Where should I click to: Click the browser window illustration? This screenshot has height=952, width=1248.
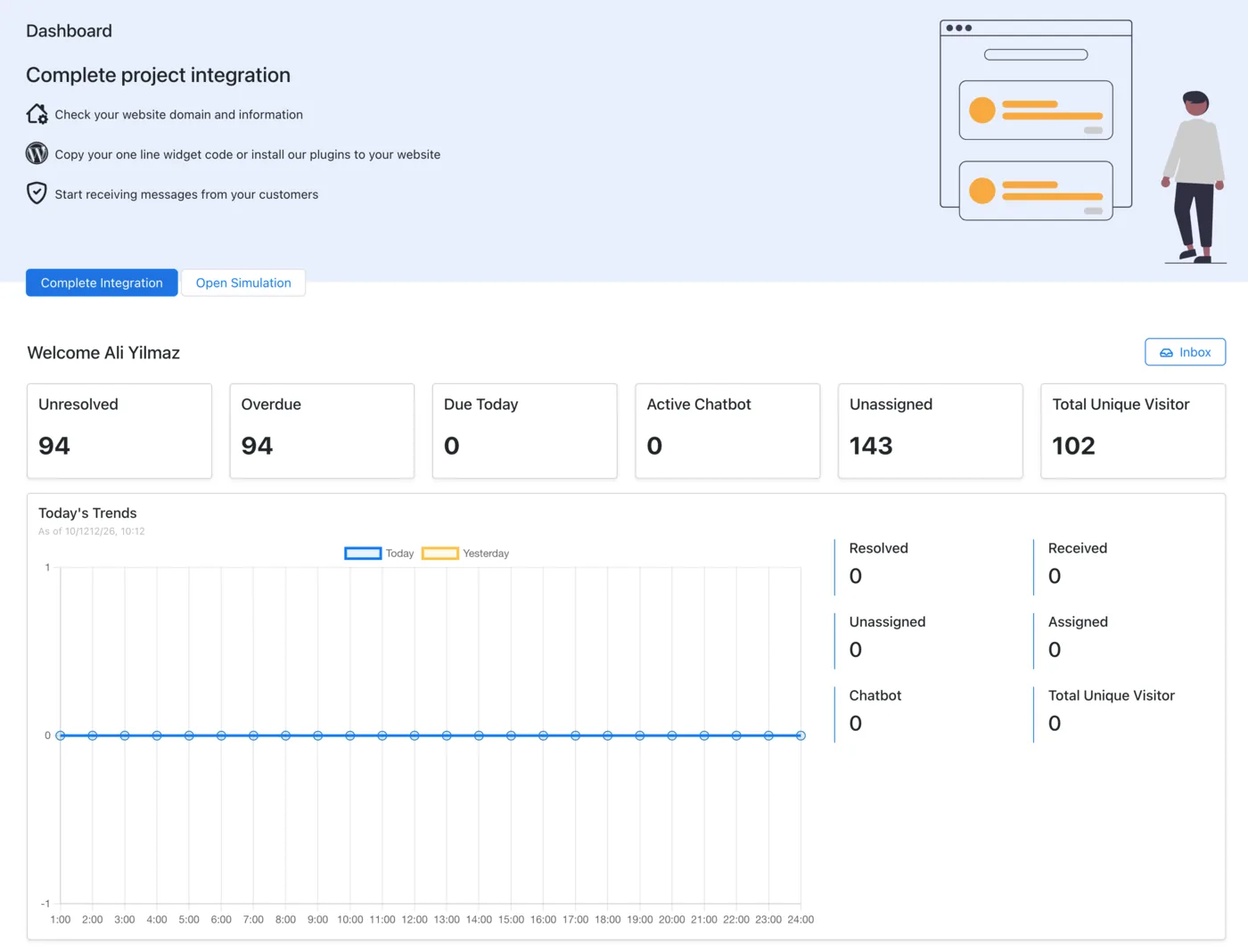1036,120
